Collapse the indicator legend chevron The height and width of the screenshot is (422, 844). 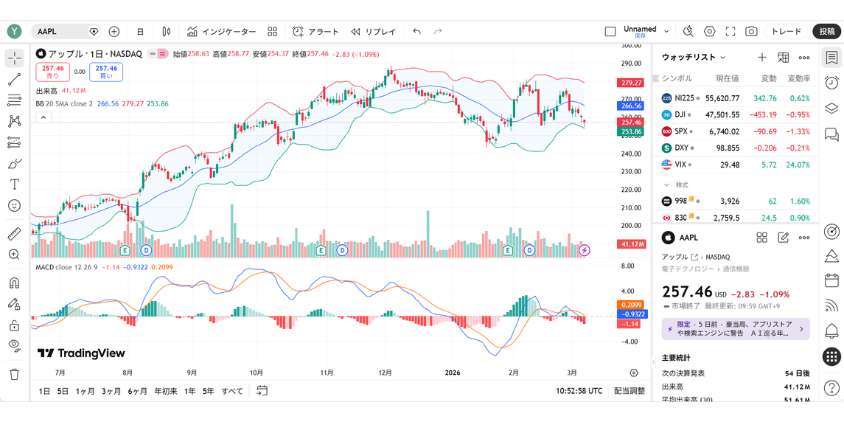click(x=43, y=116)
